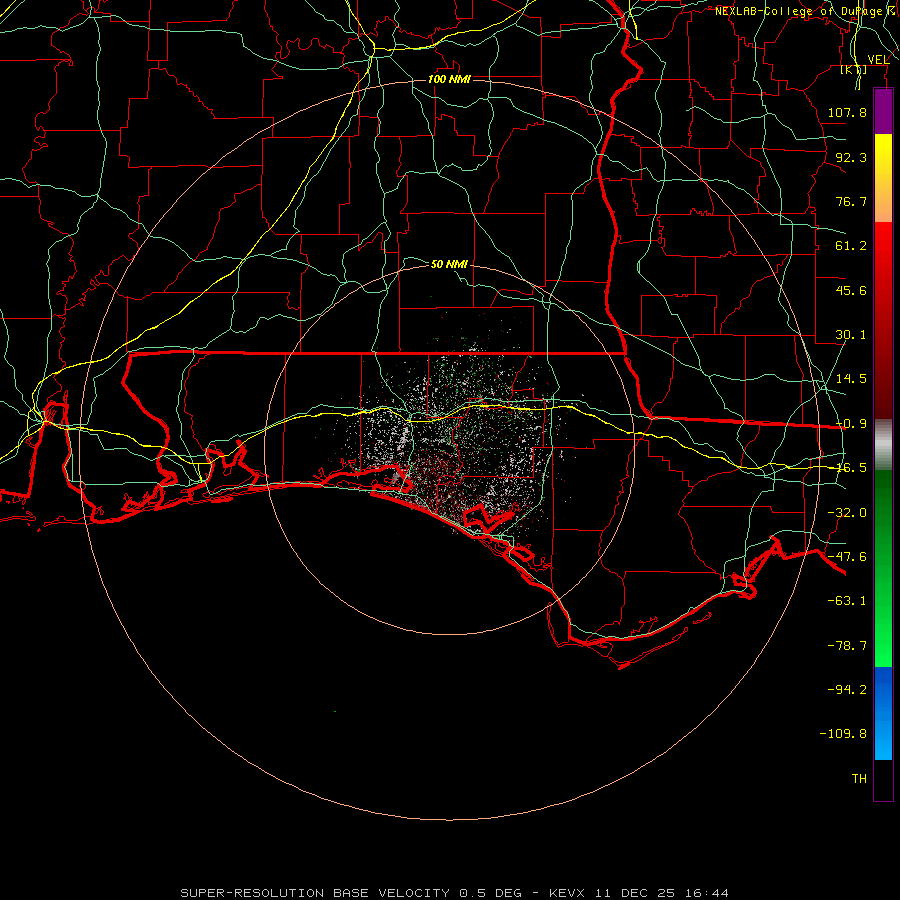The image size is (900, 900).
Task: Click the -0.9 velocity scale value
Action: [x=851, y=424]
